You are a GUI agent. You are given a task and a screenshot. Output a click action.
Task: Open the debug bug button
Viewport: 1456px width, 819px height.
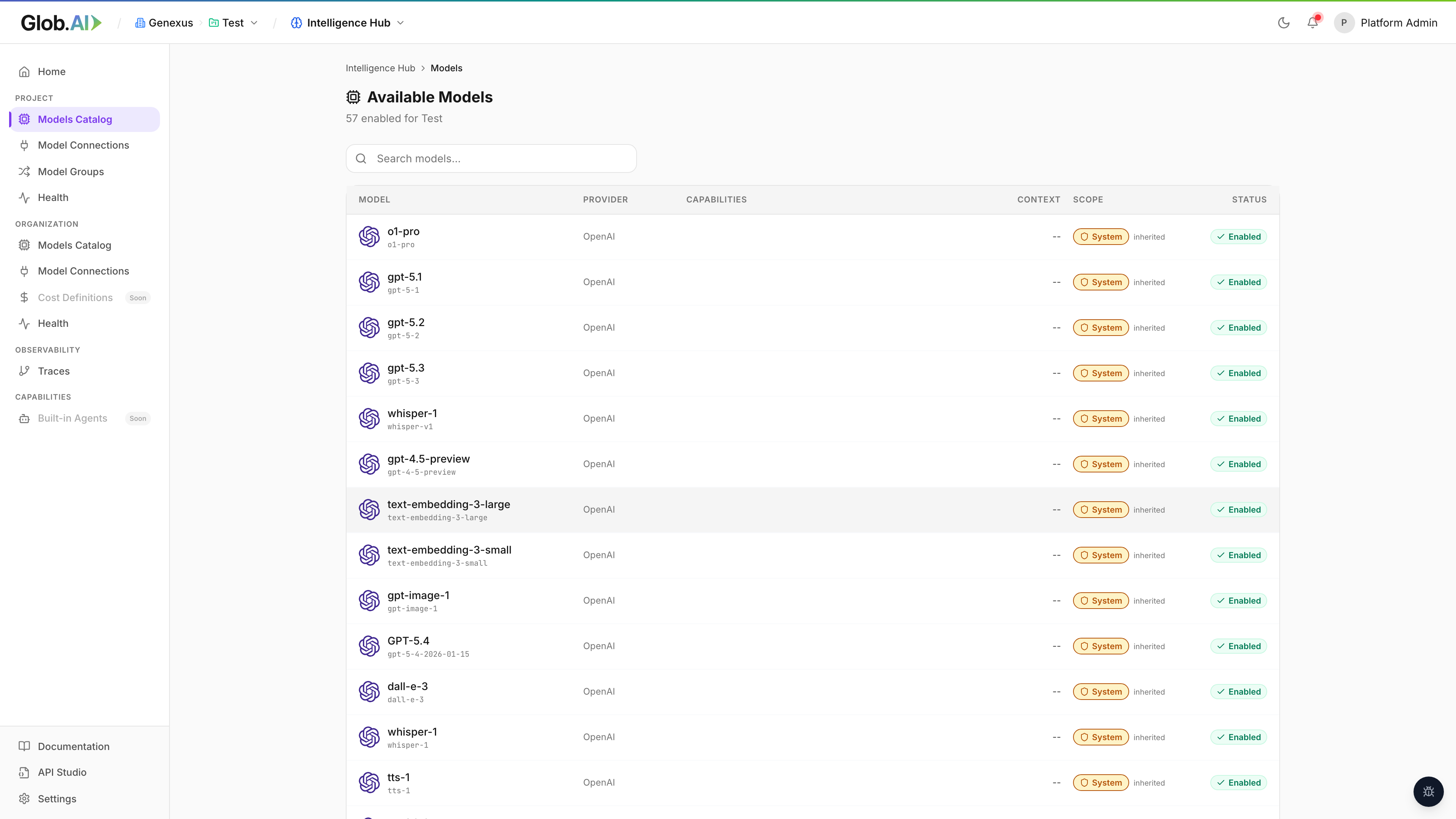click(x=1428, y=791)
